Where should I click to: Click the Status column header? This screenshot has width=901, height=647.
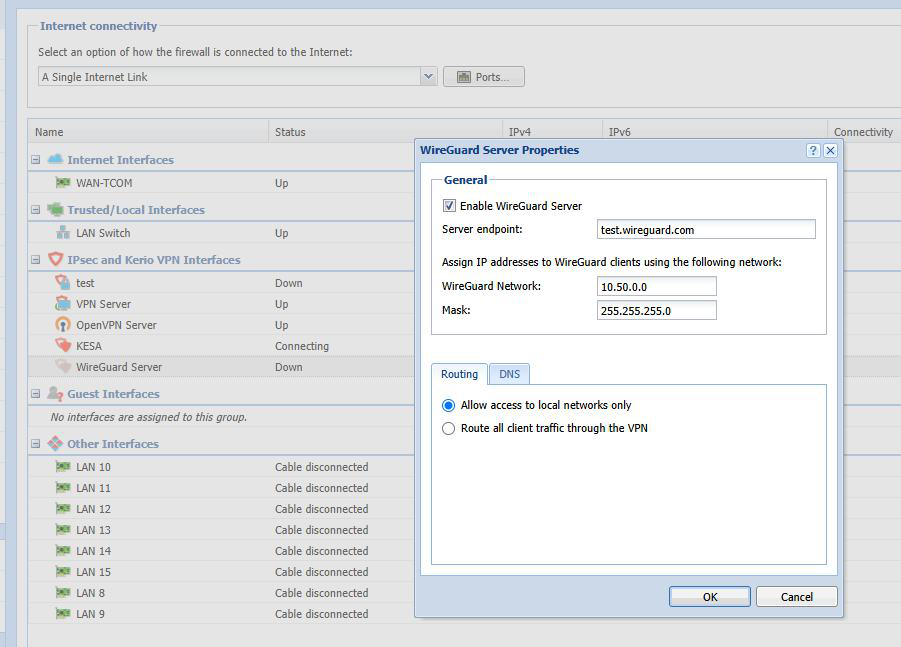tap(386, 132)
